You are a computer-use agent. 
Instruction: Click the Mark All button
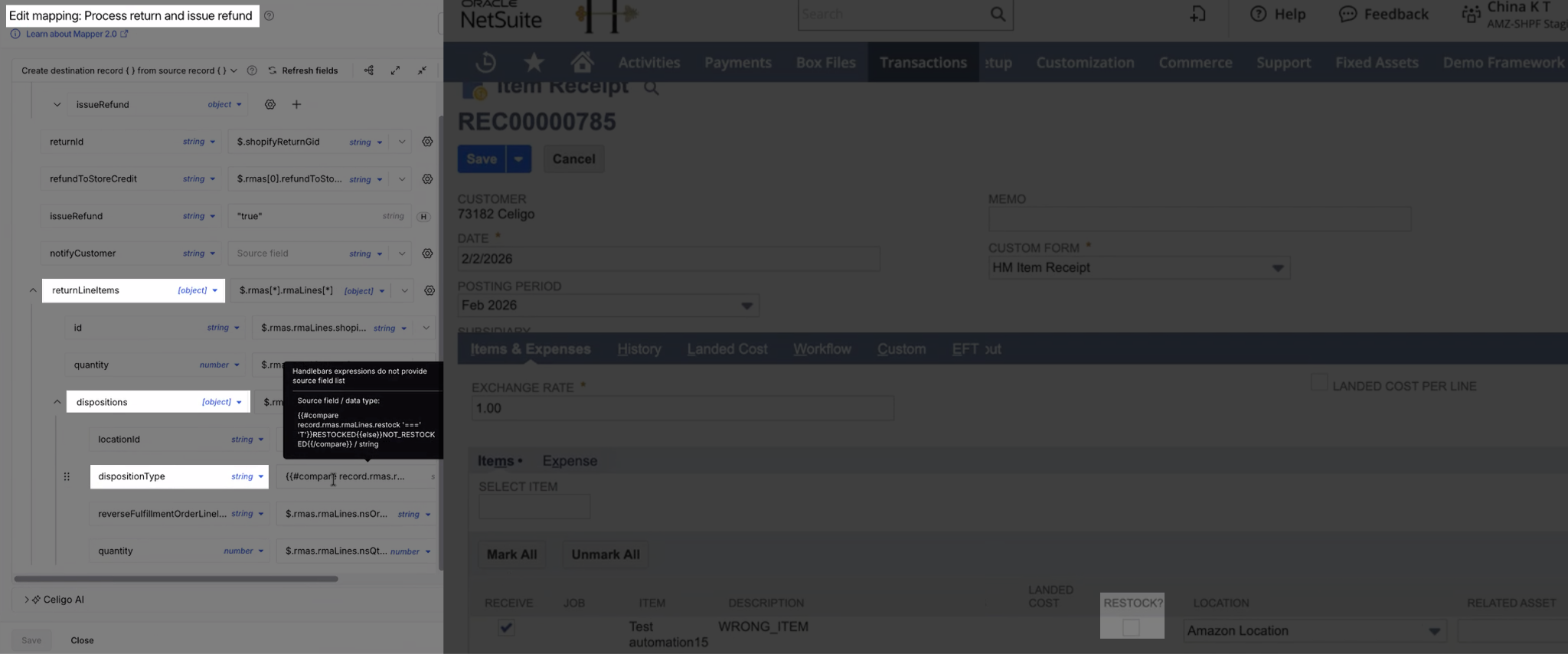click(x=511, y=554)
